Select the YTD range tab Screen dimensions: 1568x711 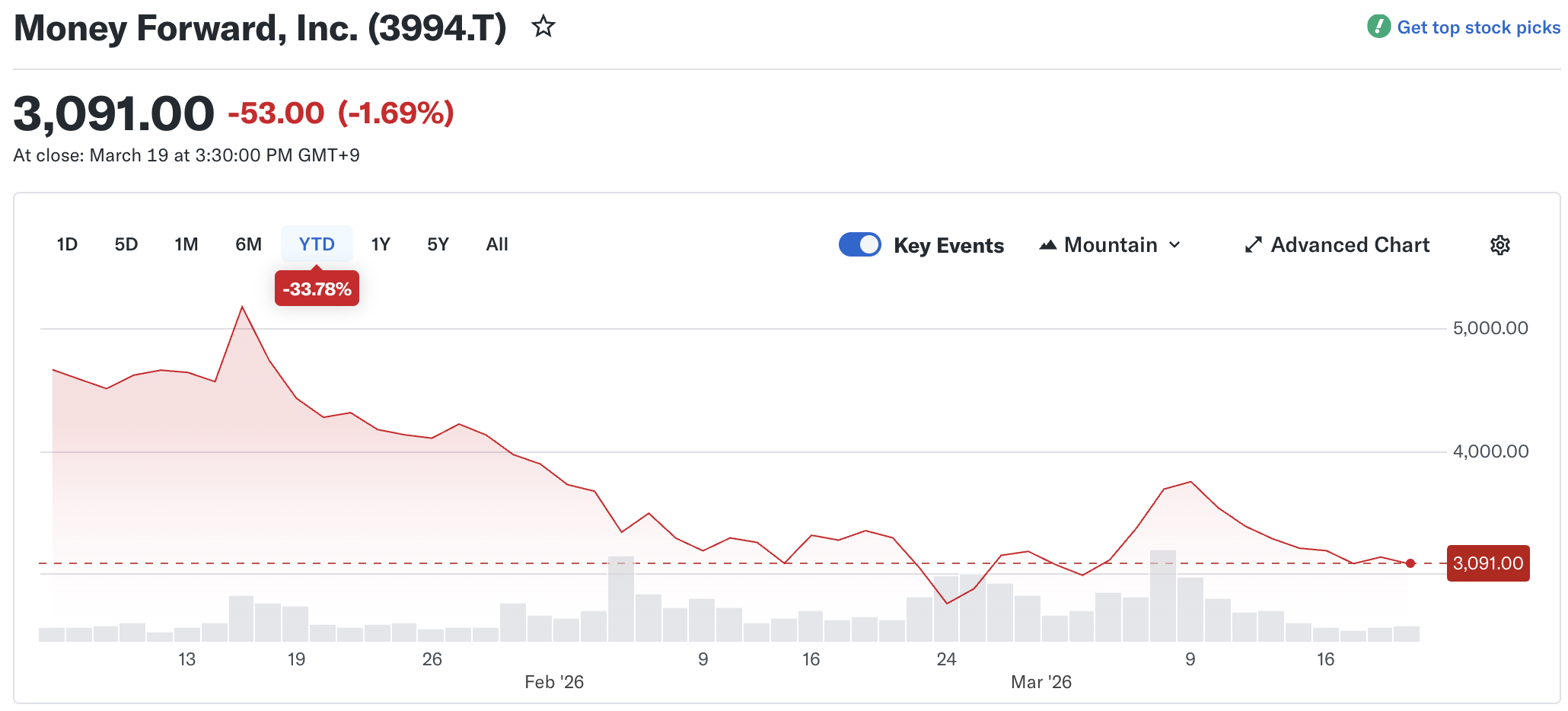(317, 244)
